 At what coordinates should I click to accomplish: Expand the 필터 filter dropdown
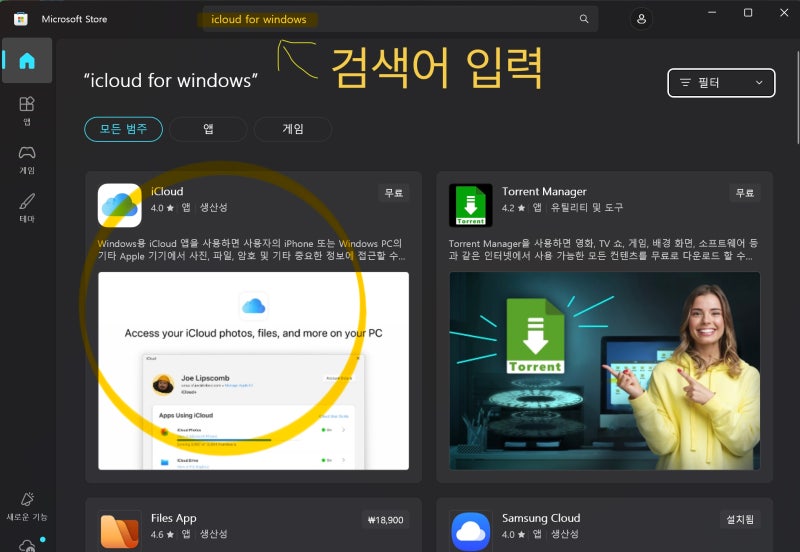(x=721, y=83)
